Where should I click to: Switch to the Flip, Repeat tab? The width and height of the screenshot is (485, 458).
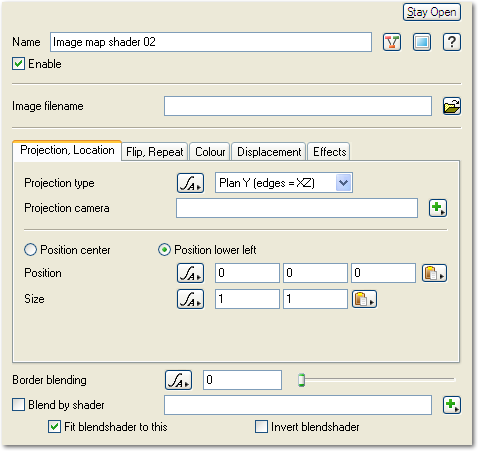pyautogui.click(x=155, y=152)
